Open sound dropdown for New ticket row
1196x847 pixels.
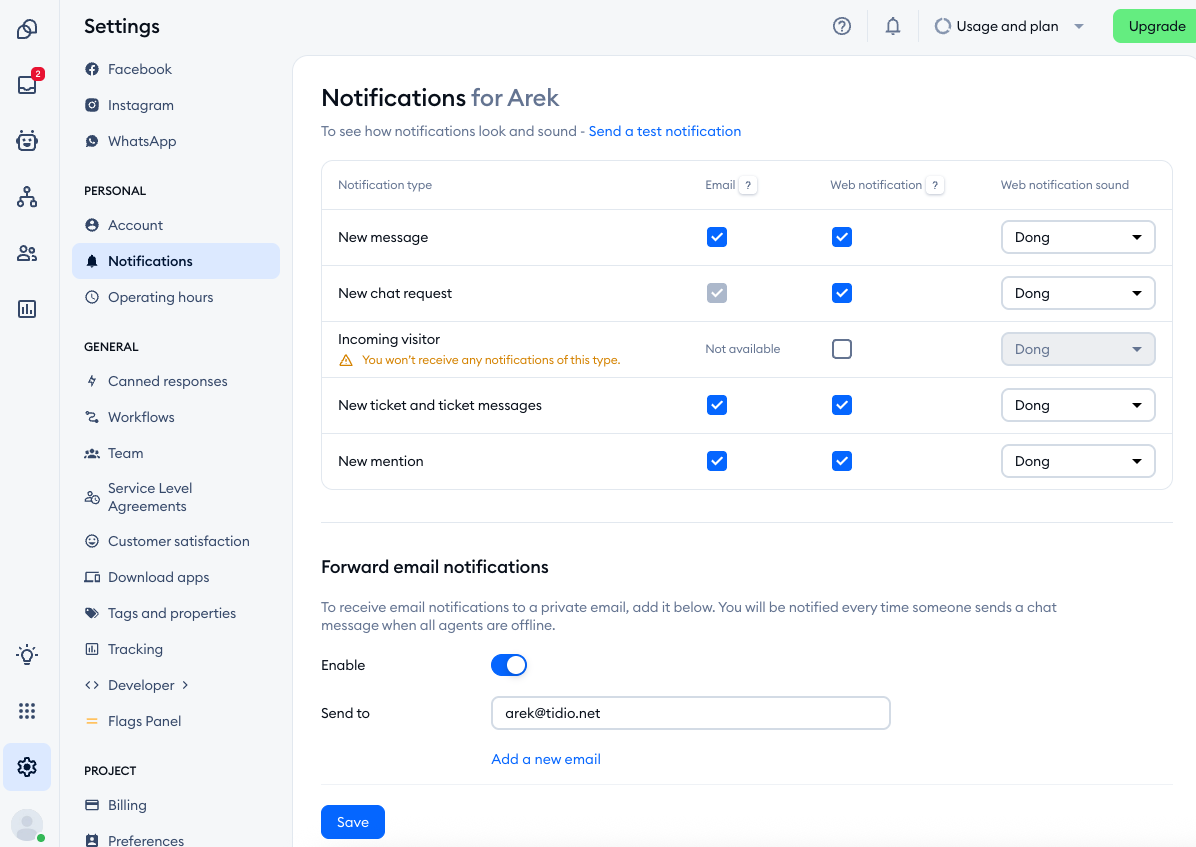1077,405
